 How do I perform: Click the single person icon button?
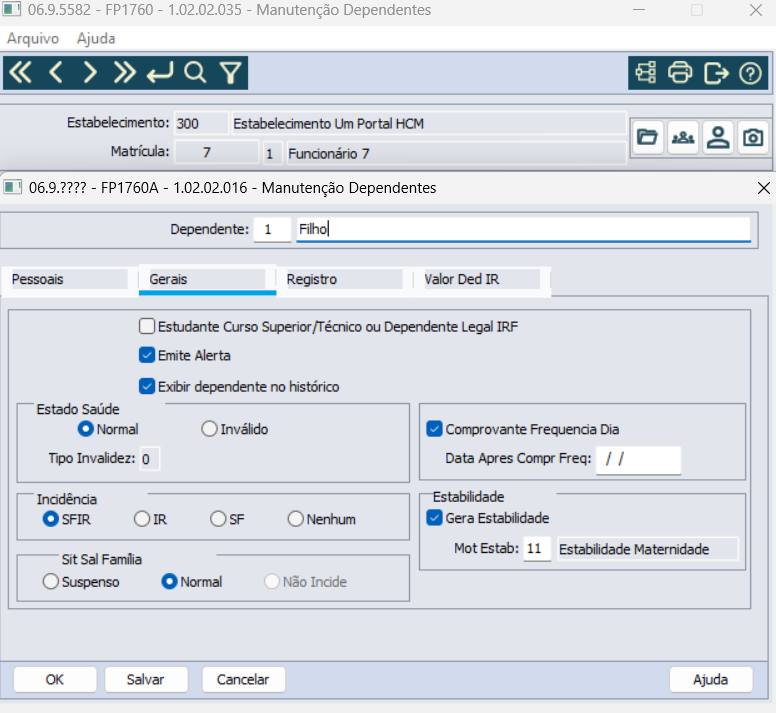718,137
